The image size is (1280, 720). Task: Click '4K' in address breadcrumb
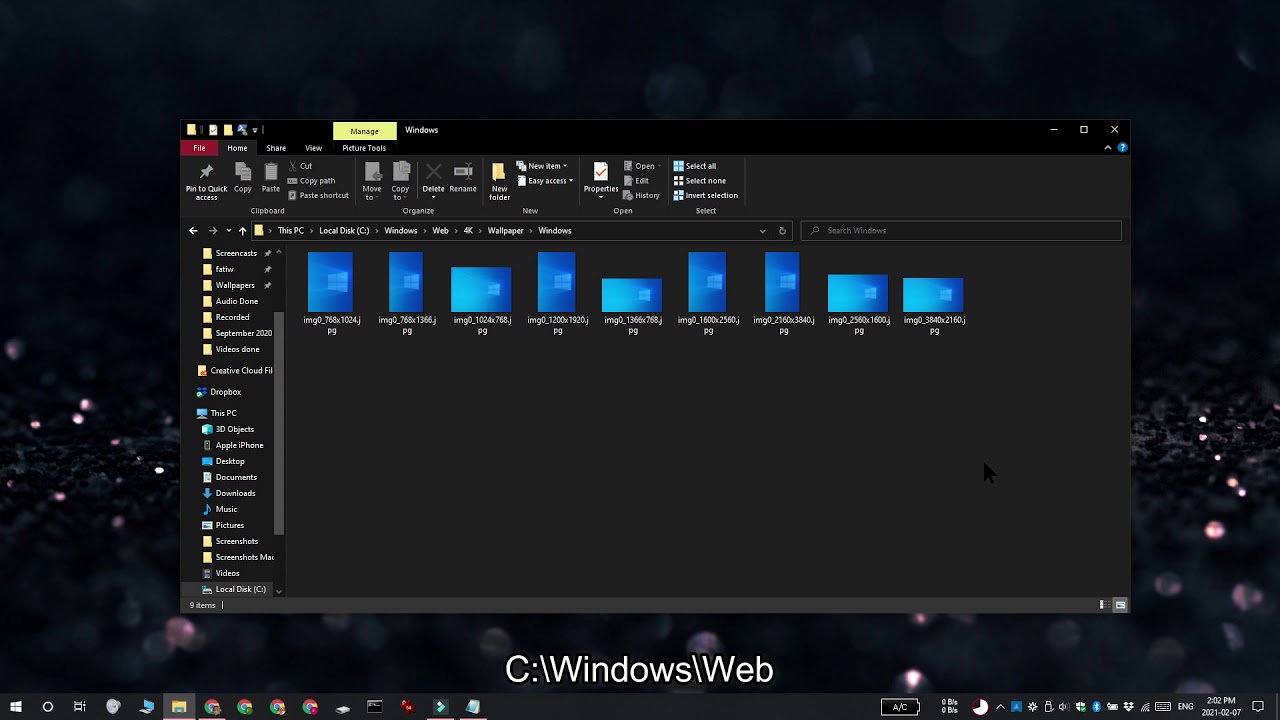[468, 231]
